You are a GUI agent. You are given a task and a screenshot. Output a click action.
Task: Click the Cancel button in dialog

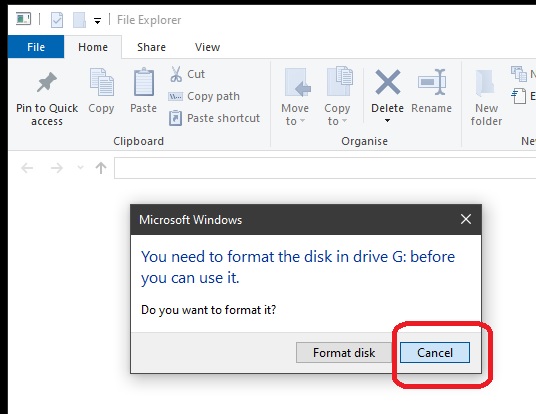pos(435,352)
